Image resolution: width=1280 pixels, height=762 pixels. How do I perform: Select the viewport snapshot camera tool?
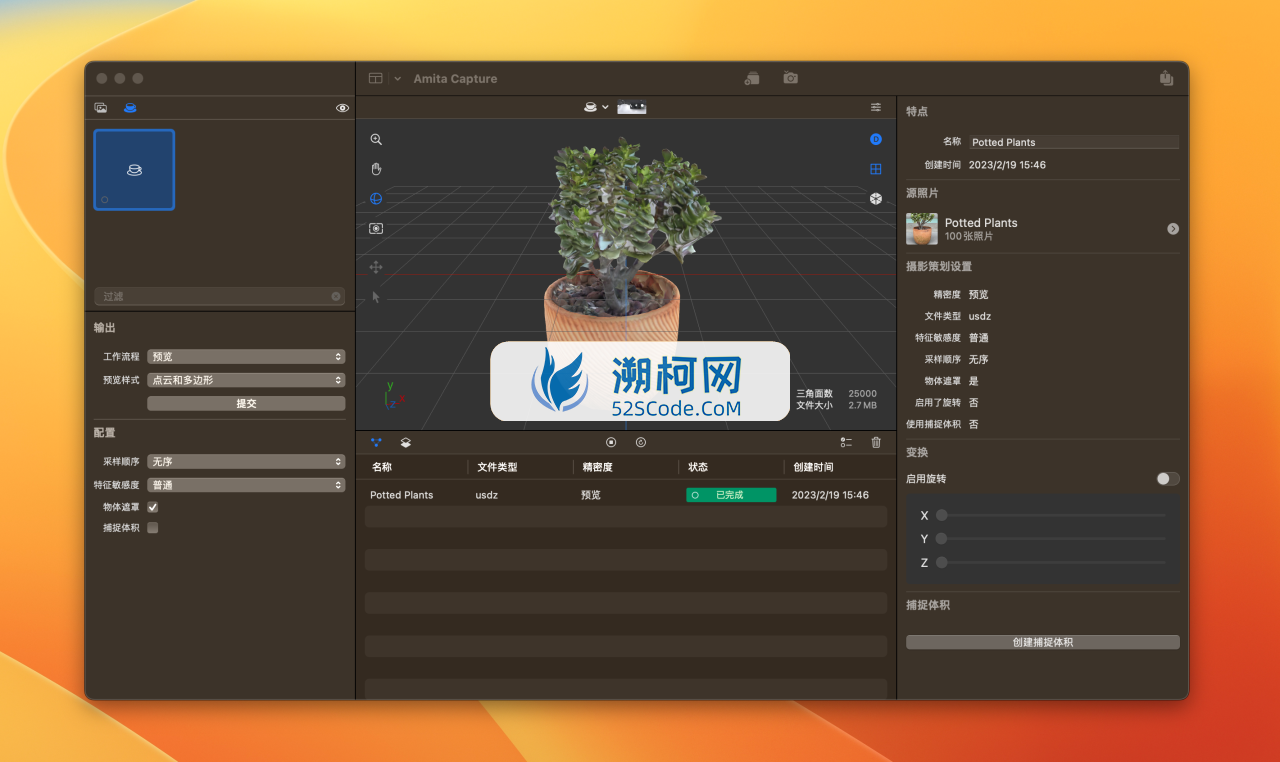[x=376, y=228]
